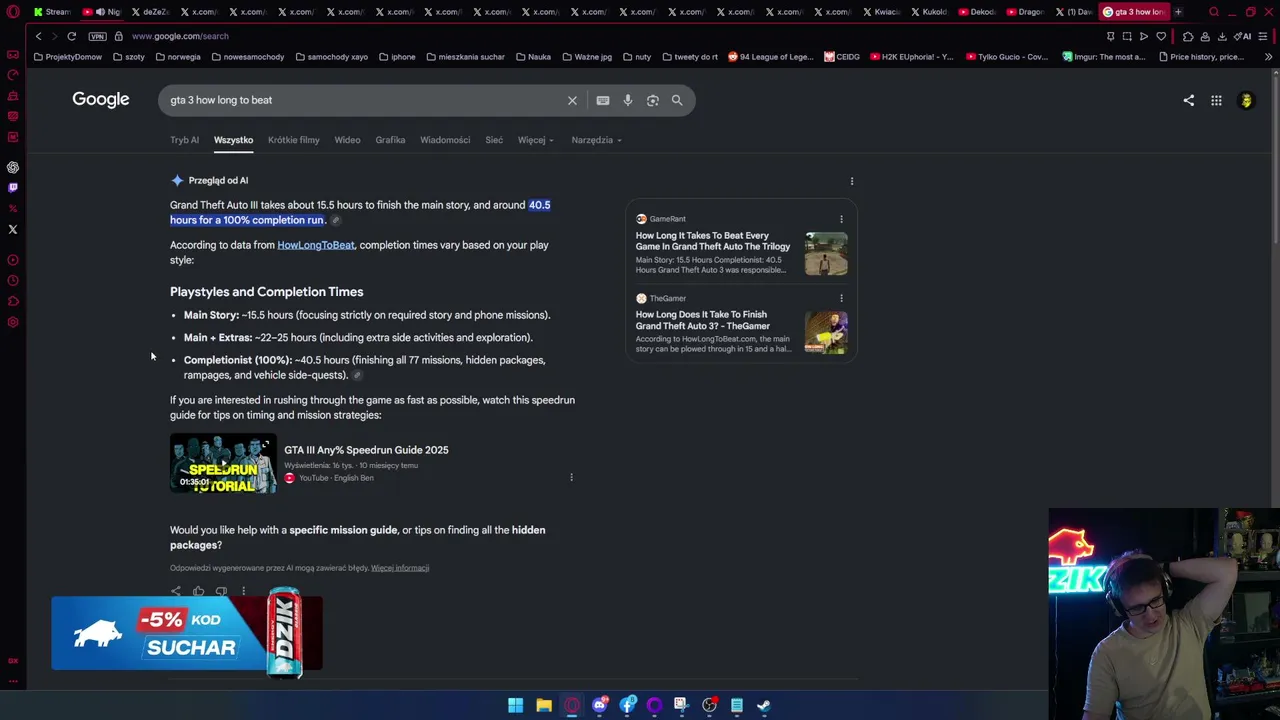Screen dimensions: 1280x720
Task: Open options for speedrun video result
Action: [x=571, y=478]
